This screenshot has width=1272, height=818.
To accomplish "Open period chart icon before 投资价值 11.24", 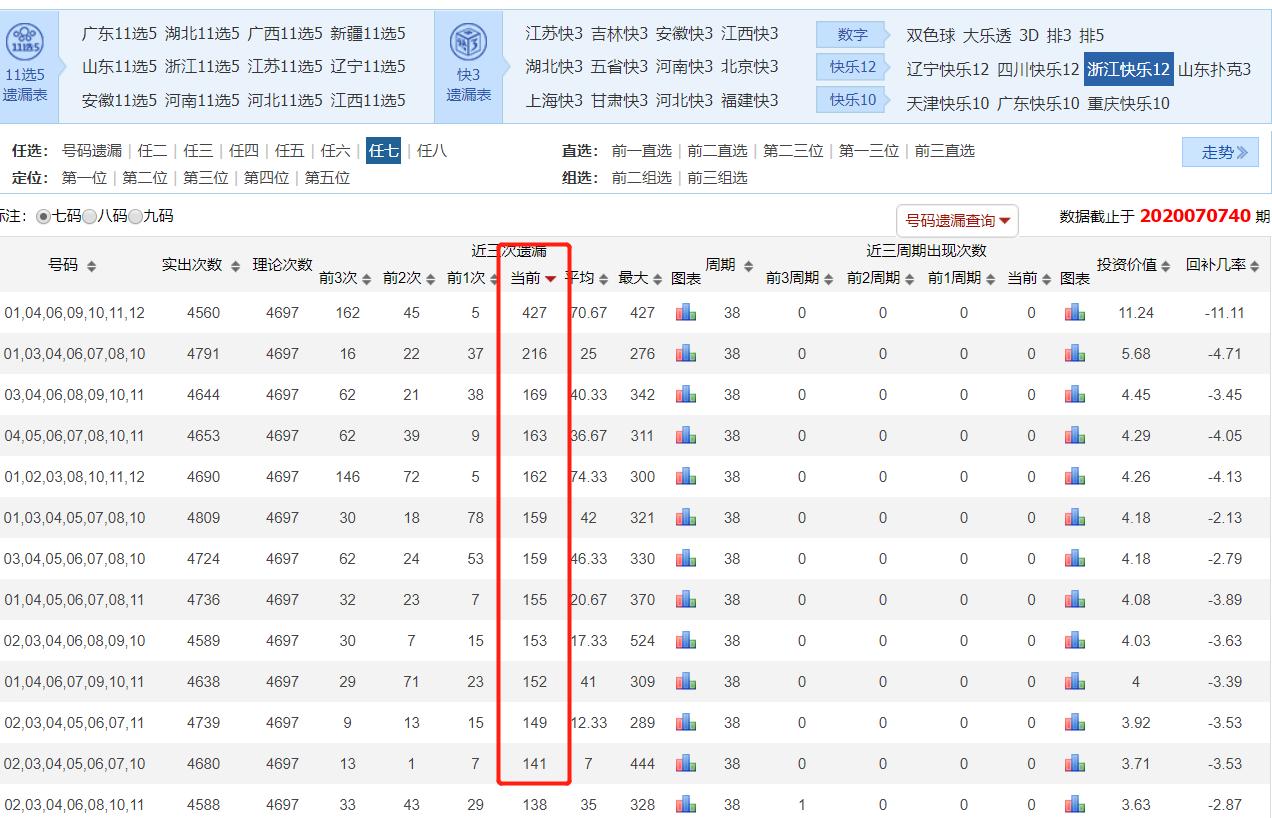I will tap(1075, 313).
